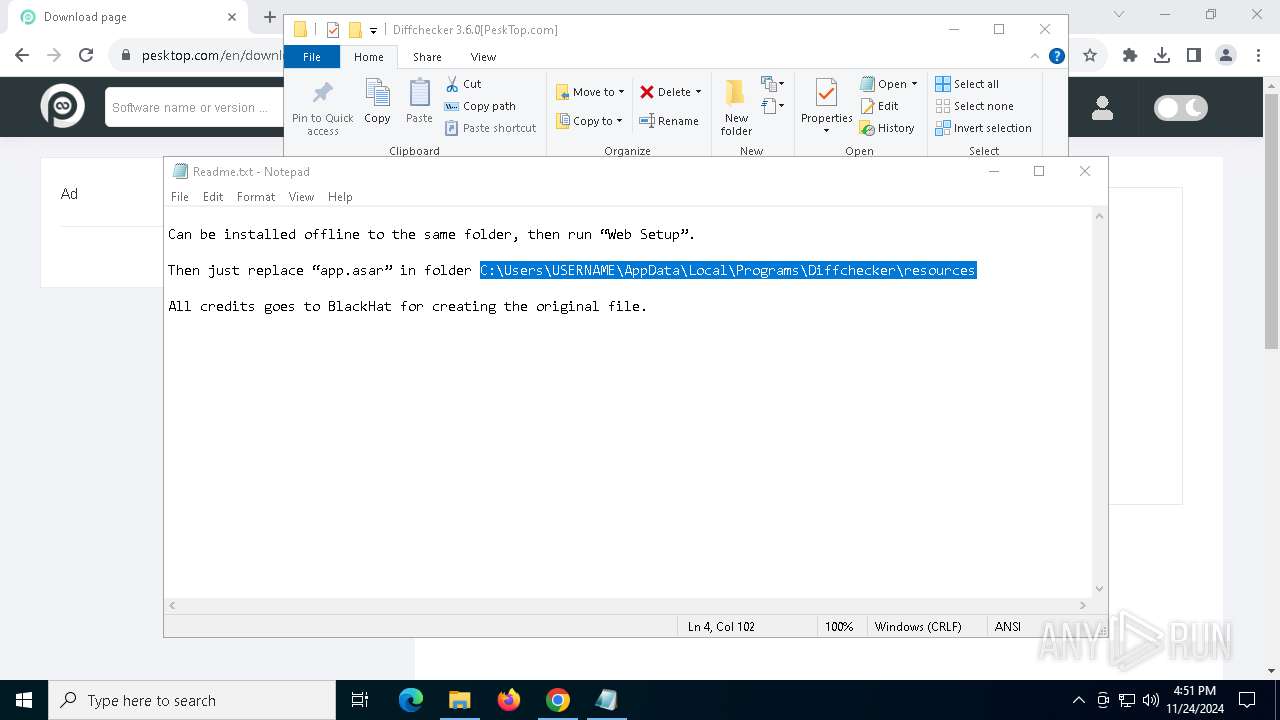Open Notepad Help menu
The image size is (1280, 720).
[x=340, y=197]
